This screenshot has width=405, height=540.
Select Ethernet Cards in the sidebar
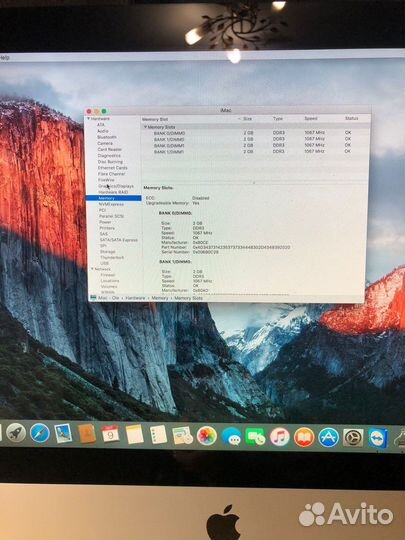pos(112,168)
